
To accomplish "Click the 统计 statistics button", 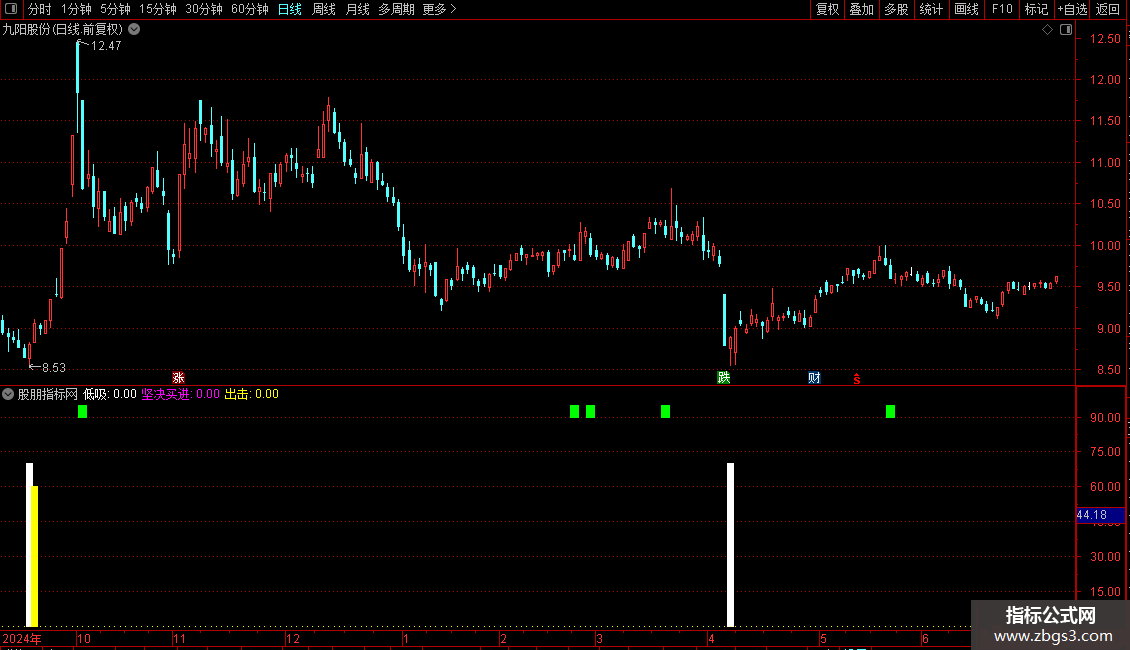I will coord(931,9).
